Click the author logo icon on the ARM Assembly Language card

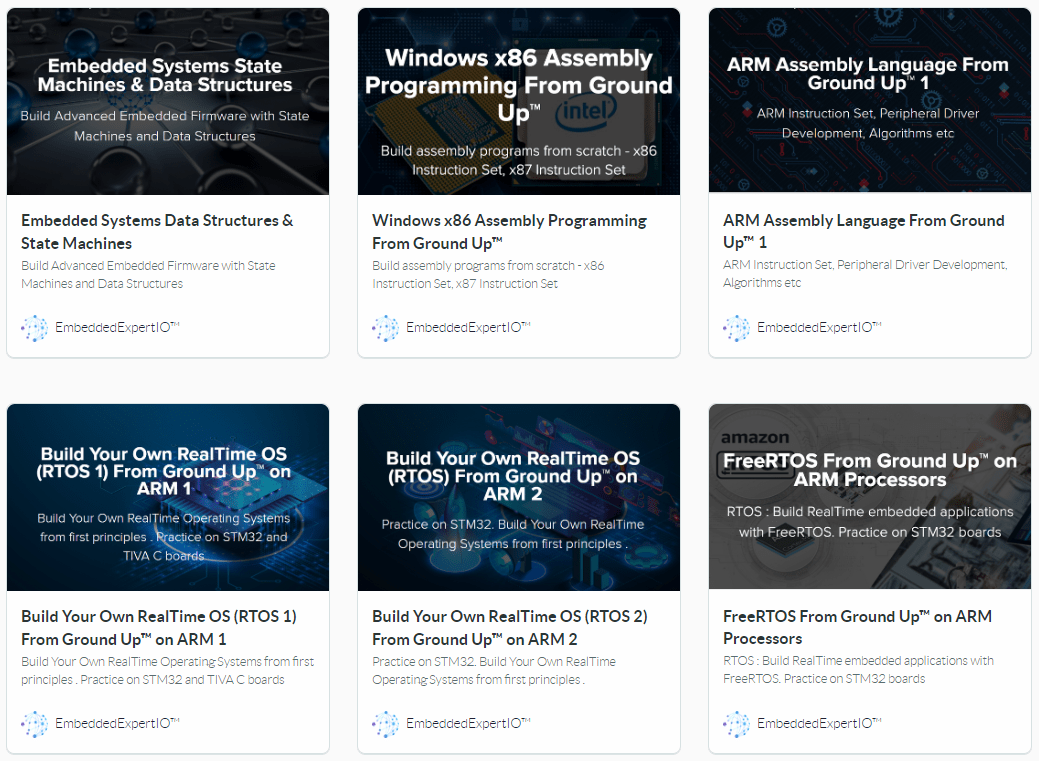tap(736, 328)
